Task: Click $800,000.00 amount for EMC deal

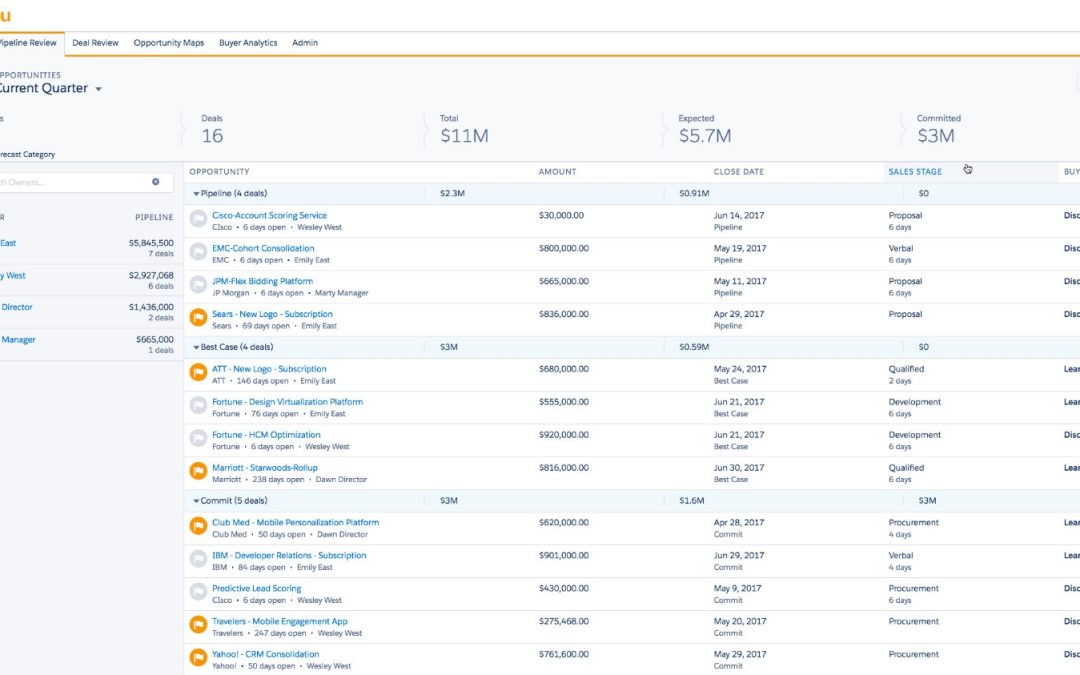Action: click(563, 249)
